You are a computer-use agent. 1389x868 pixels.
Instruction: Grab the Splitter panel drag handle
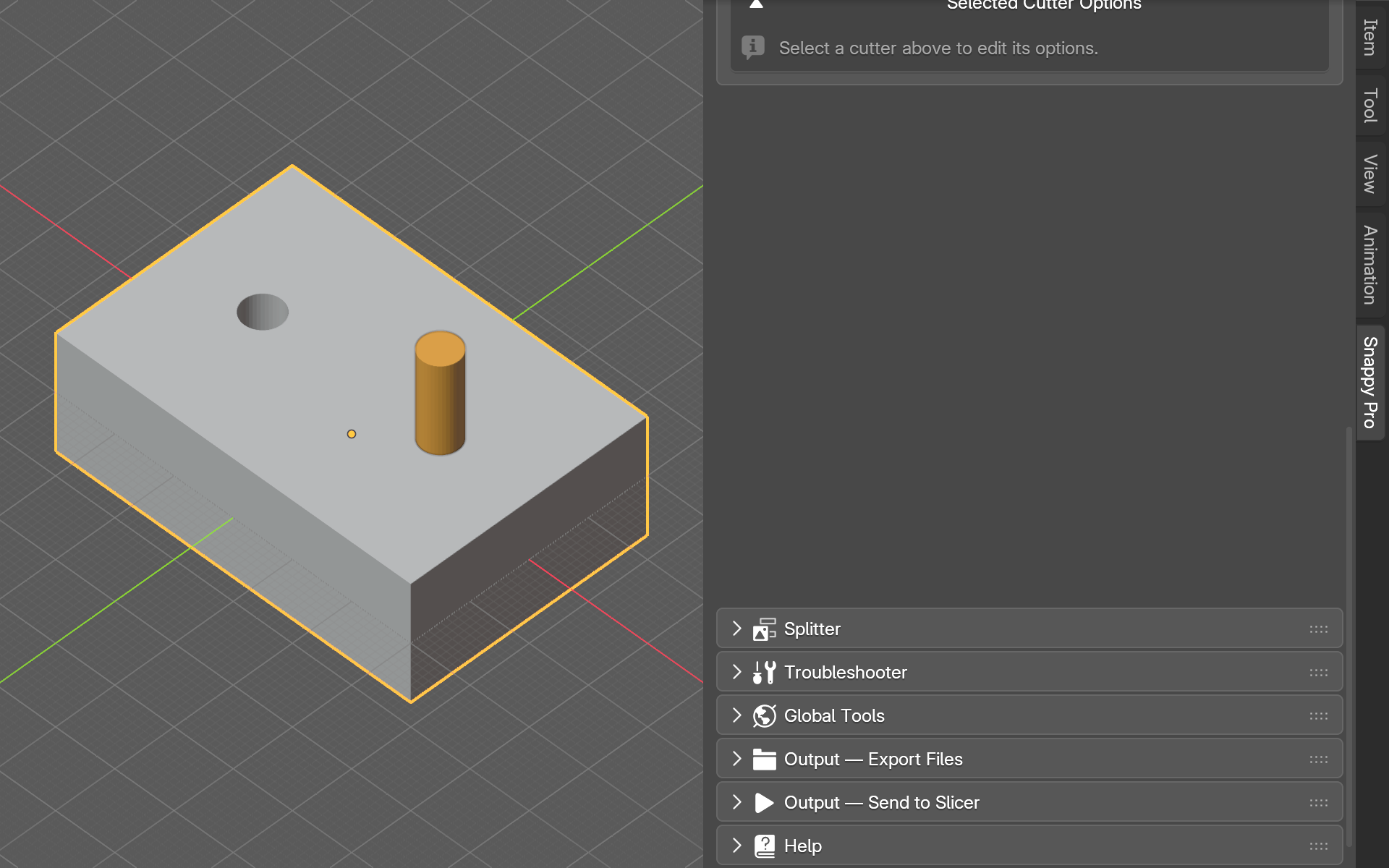[x=1318, y=629]
